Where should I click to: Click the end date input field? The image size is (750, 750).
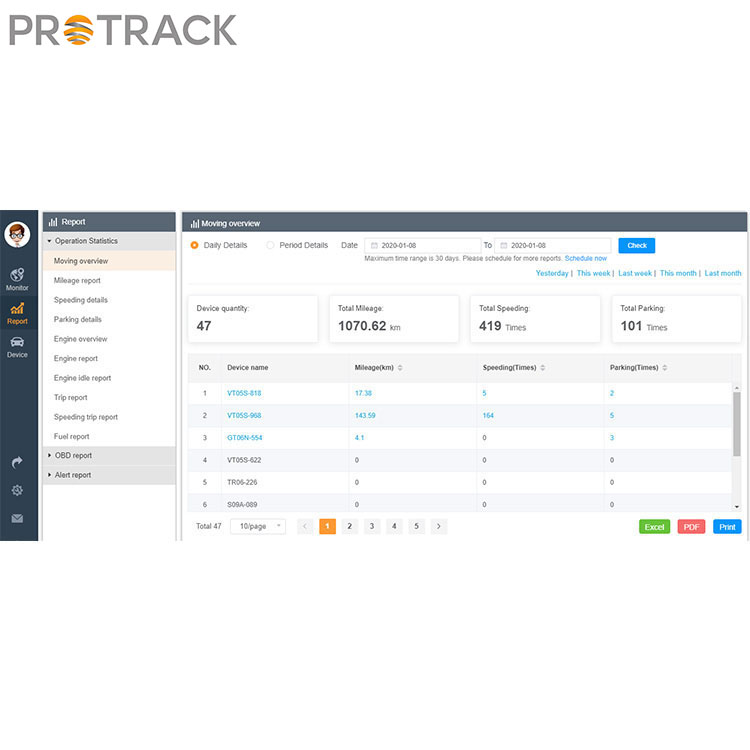point(552,245)
